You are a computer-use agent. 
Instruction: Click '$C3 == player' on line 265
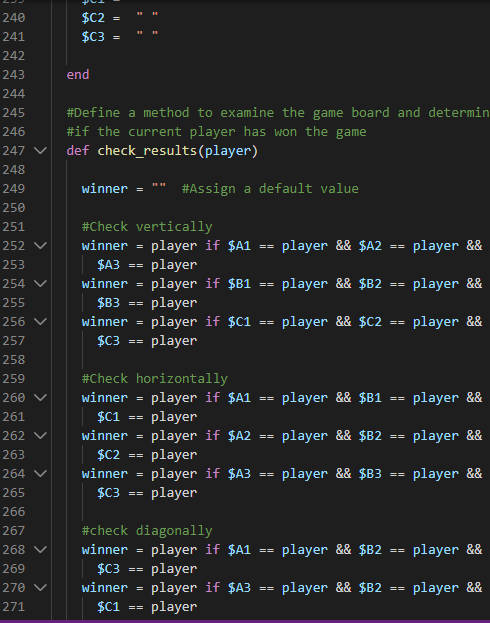click(147, 492)
